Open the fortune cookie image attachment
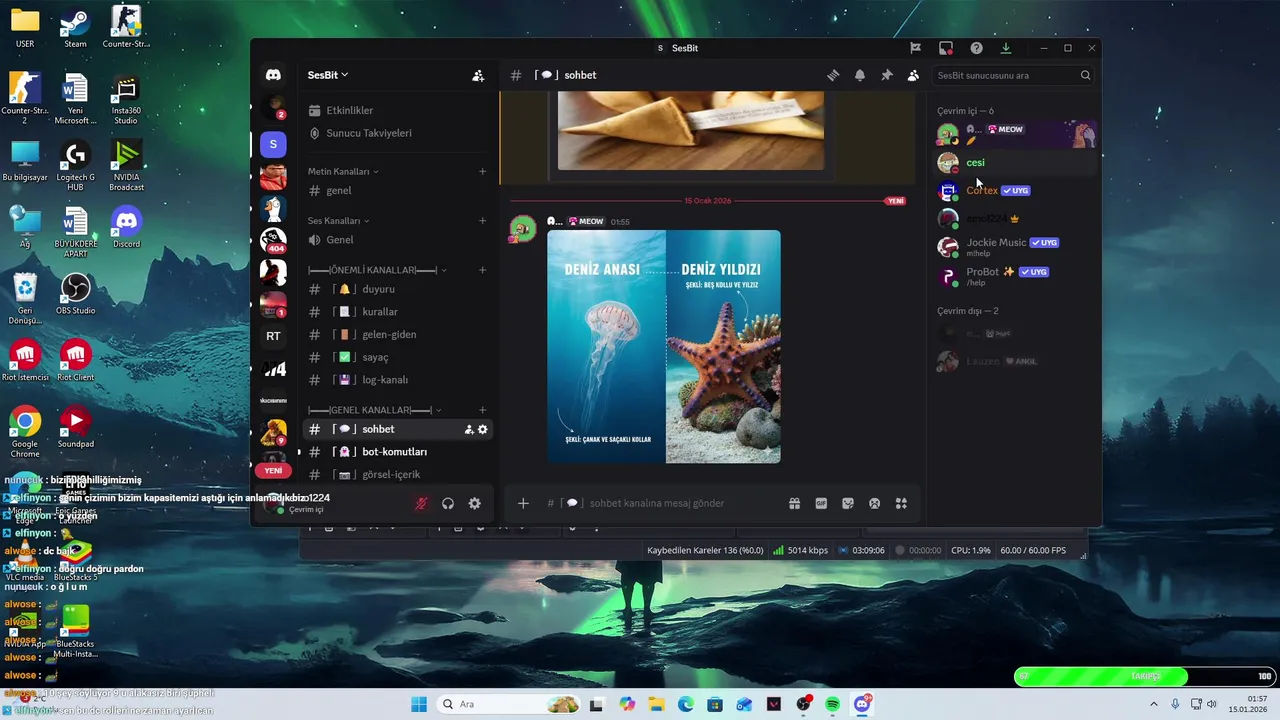The height and width of the screenshot is (720, 1280). click(691, 130)
